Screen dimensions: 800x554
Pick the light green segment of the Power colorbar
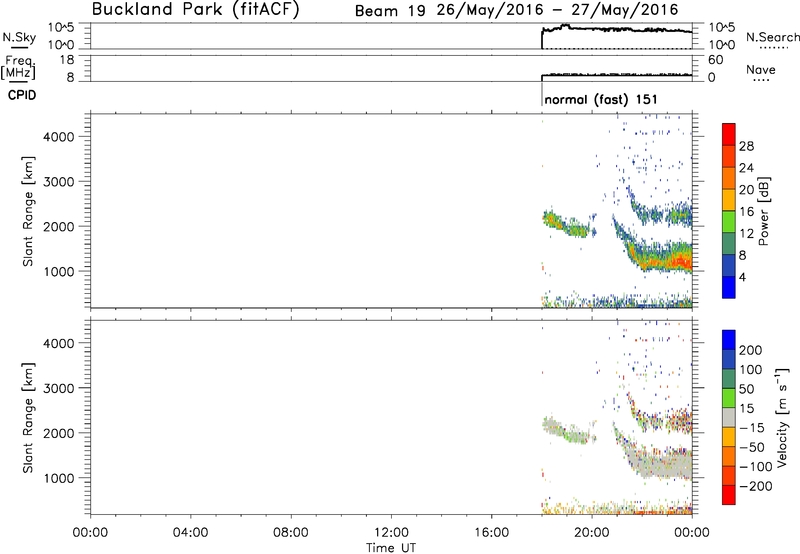[729, 222]
